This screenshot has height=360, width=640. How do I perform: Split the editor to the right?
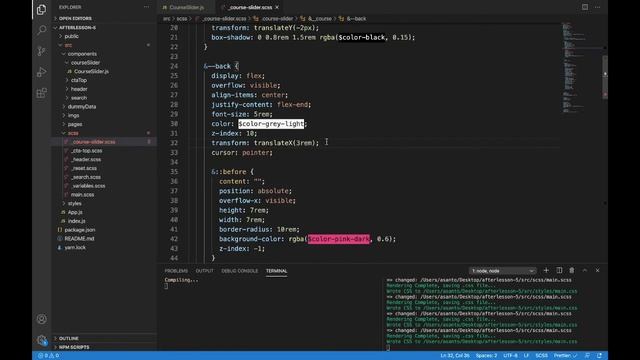pos(585,7)
